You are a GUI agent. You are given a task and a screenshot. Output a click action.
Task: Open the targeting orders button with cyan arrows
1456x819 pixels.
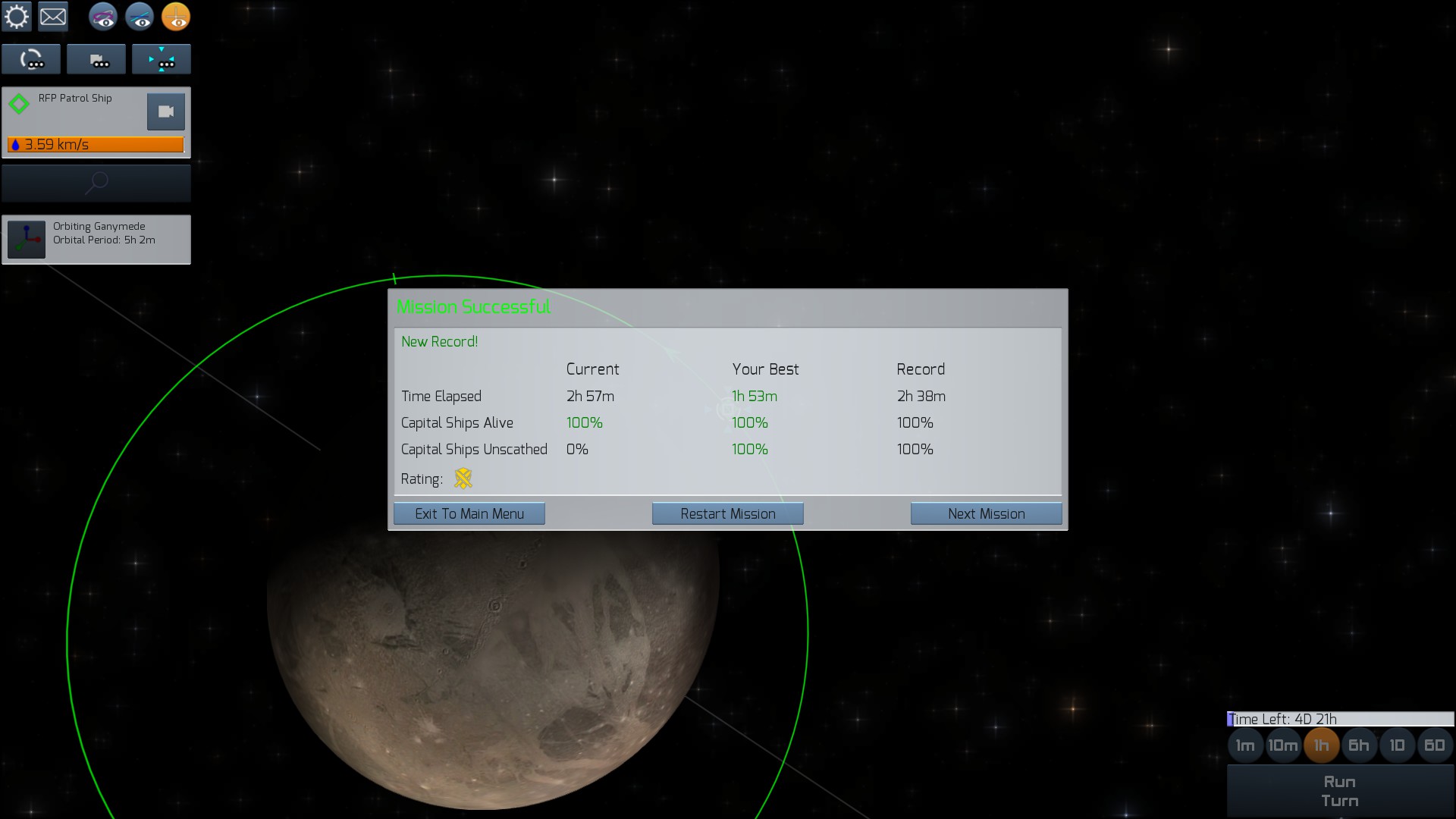click(x=162, y=59)
